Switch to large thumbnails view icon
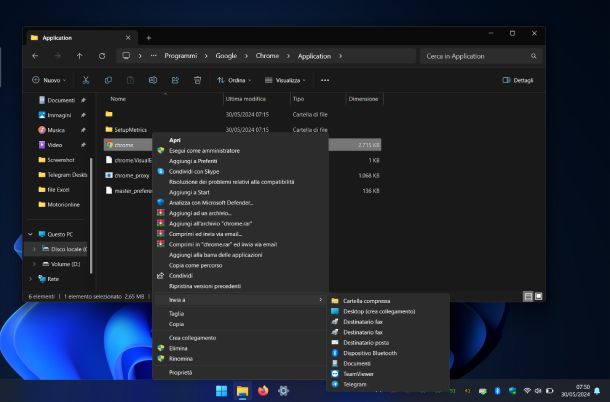 pyautogui.click(x=538, y=297)
